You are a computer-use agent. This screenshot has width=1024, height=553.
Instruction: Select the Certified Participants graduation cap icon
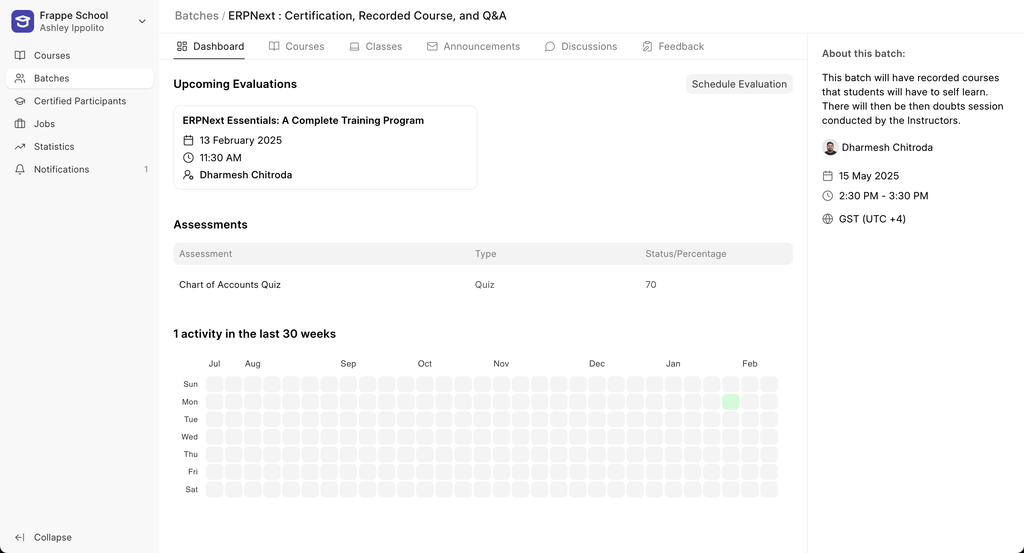pos(20,101)
